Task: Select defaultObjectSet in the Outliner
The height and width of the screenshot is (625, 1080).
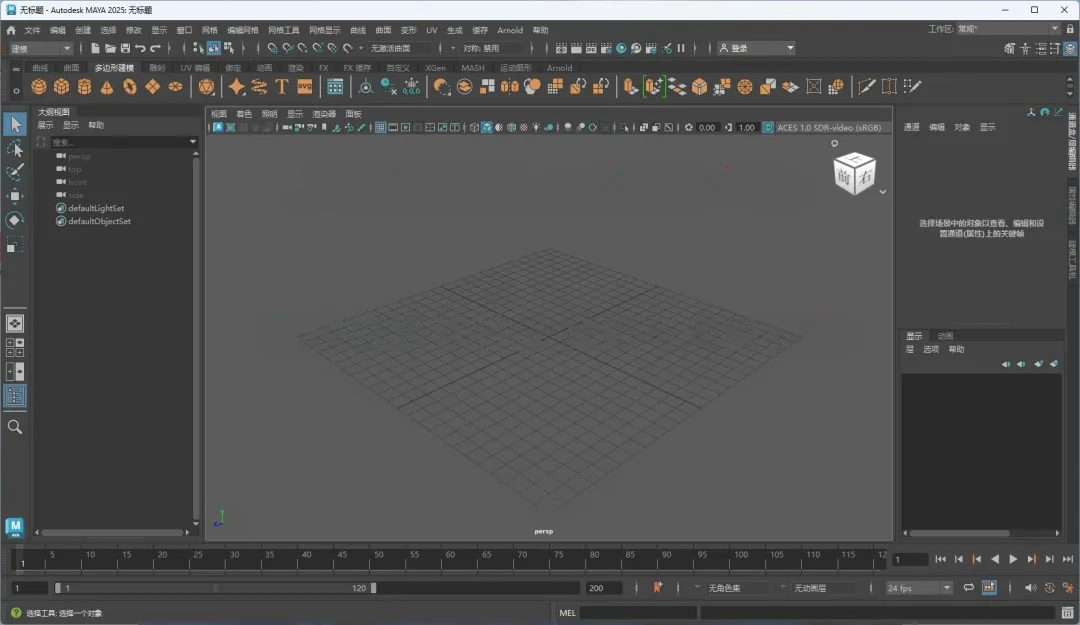Action: pyautogui.click(x=99, y=221)
